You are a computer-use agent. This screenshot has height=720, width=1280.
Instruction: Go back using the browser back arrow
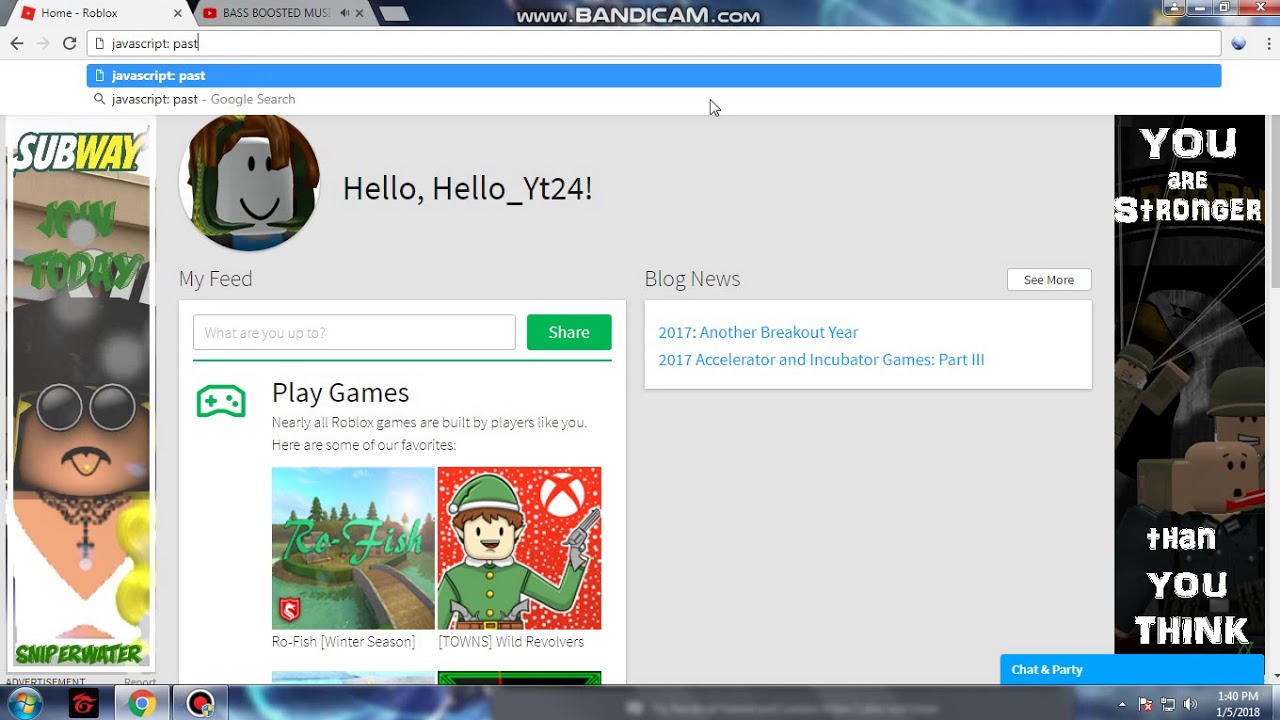[16, 43]
